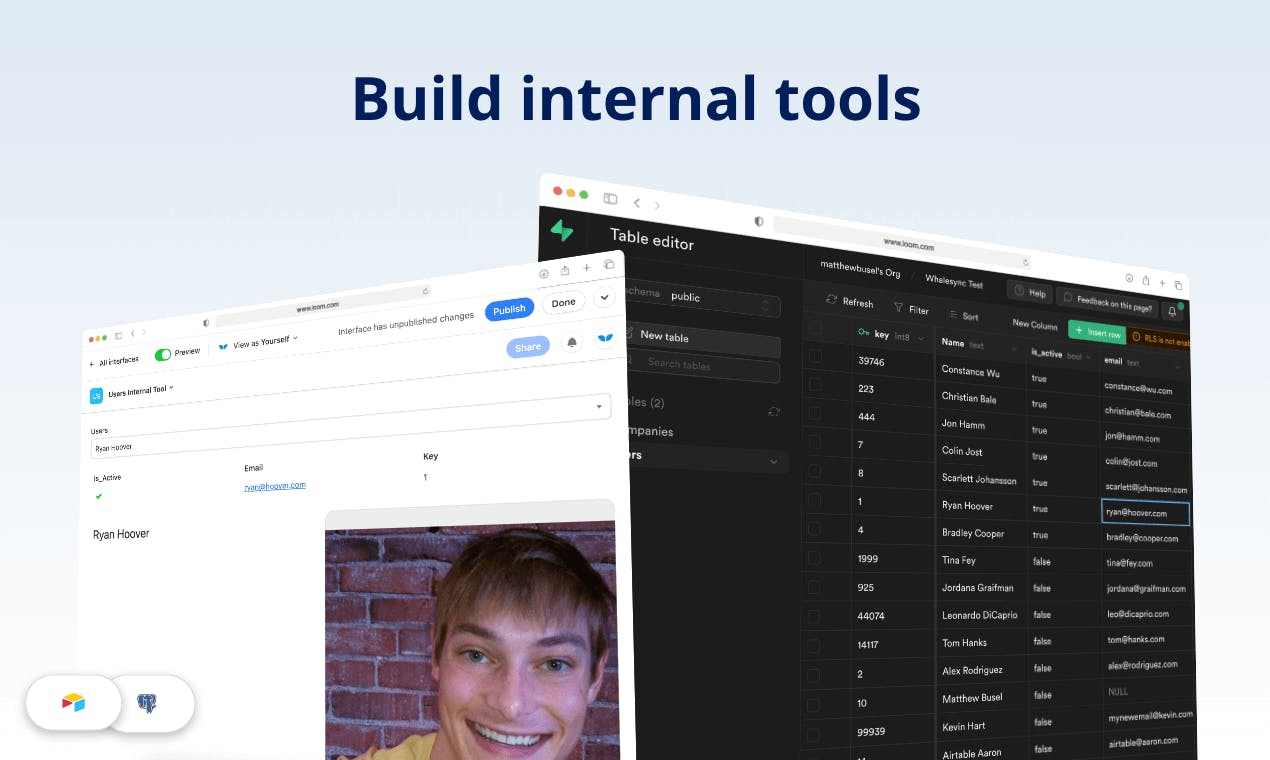
Task: Check the row checkbox for key 223
Action: click(815, 383)
